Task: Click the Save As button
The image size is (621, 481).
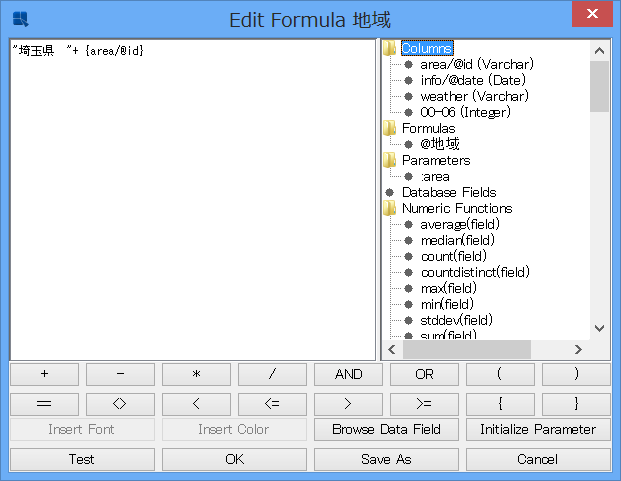Action: (387, 459)
